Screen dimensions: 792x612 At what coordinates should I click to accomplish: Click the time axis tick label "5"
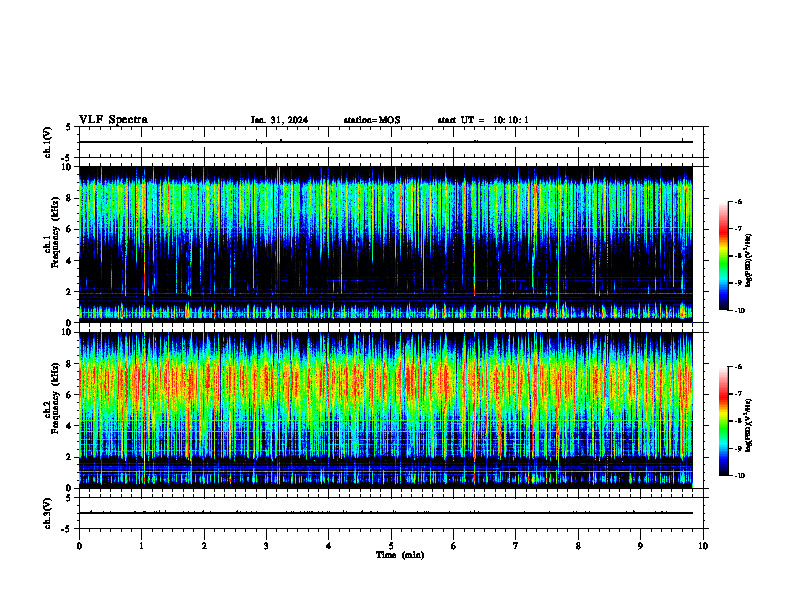[x=391, y=546]
